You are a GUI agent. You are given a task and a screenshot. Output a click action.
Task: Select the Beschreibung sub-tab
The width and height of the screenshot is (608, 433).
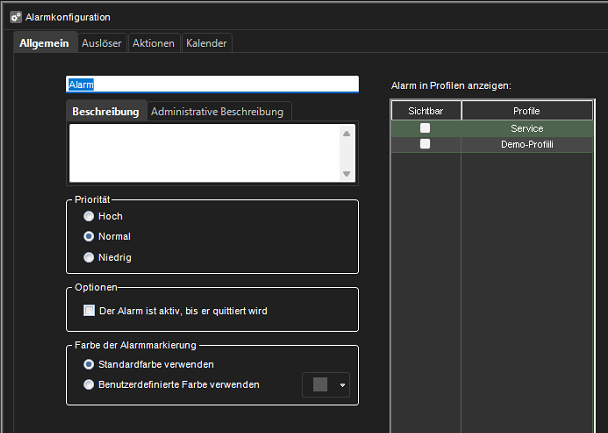click(x=106, y=111)
